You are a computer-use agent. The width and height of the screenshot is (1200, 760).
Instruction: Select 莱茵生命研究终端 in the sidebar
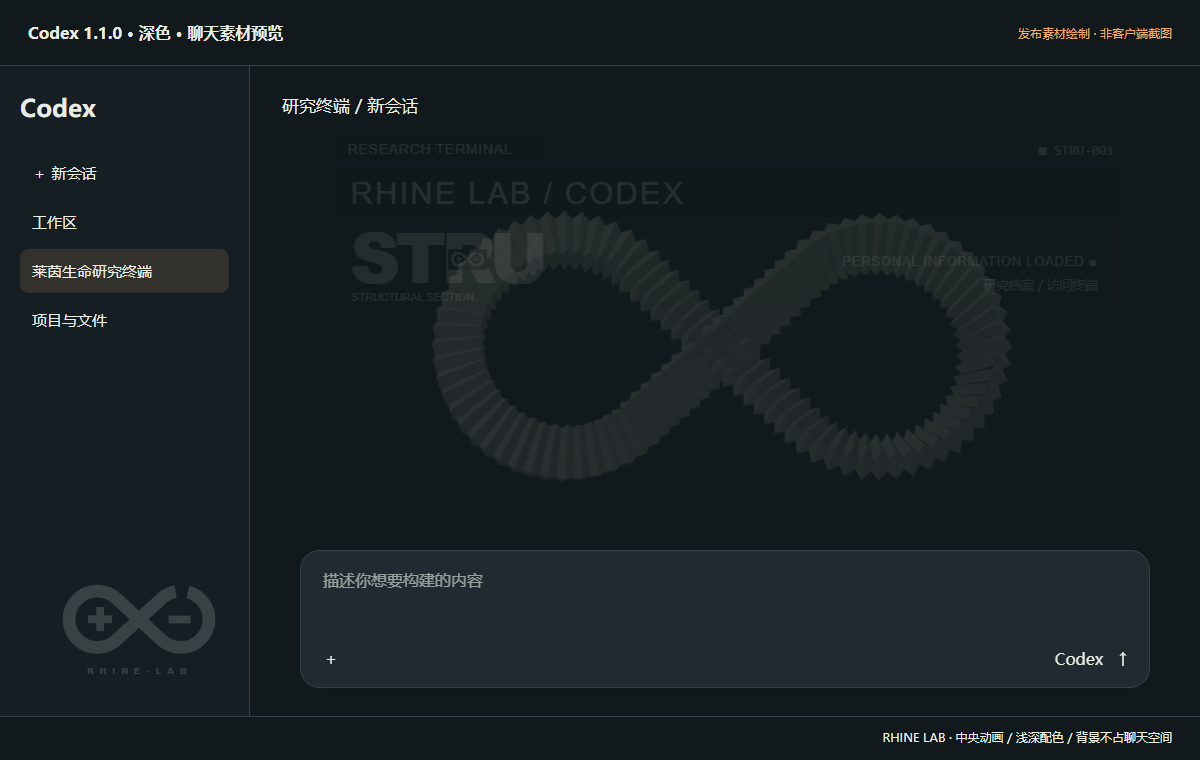pyautogui.click(x=124, y=271)
